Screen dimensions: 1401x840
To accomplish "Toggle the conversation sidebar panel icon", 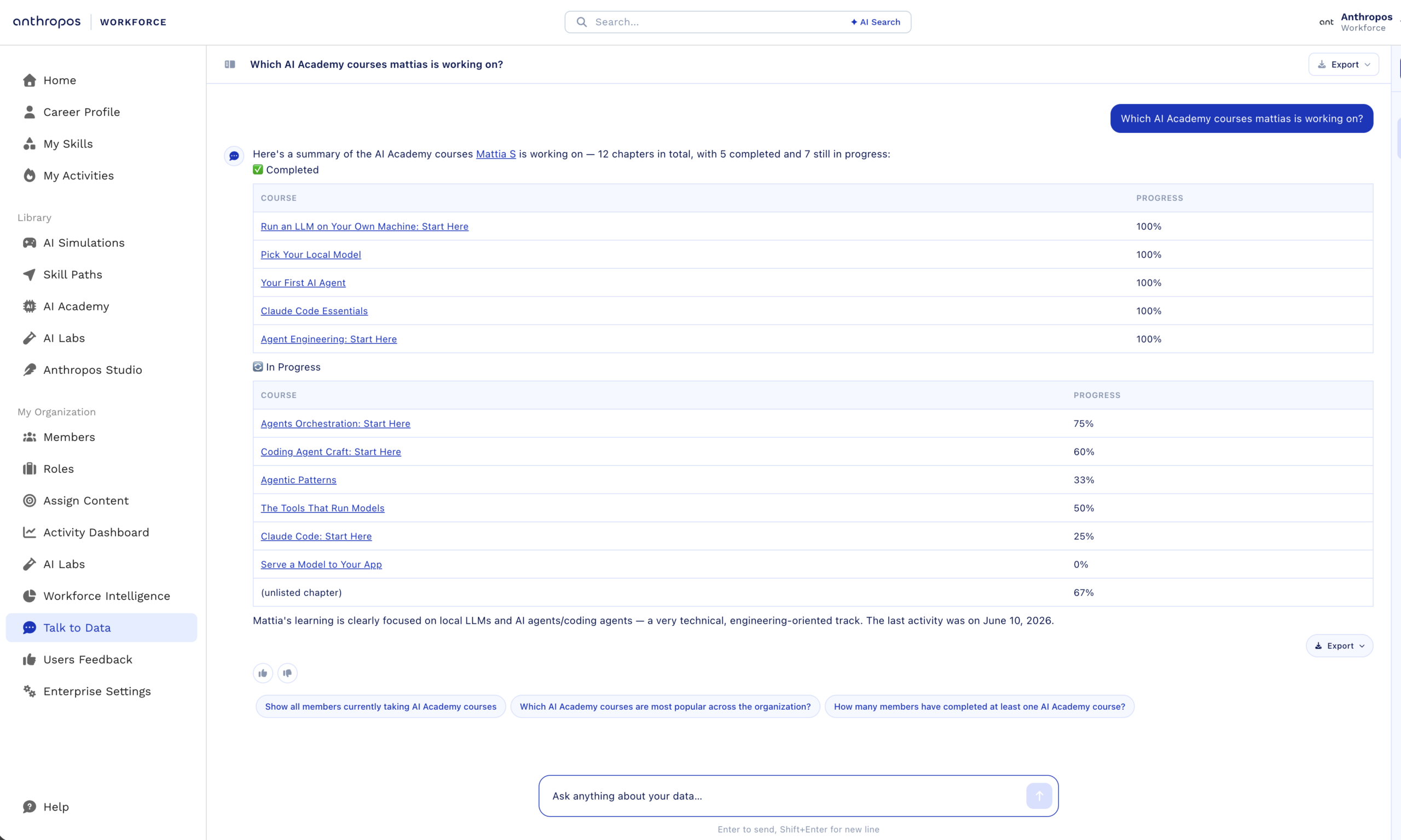I will 230,65.
